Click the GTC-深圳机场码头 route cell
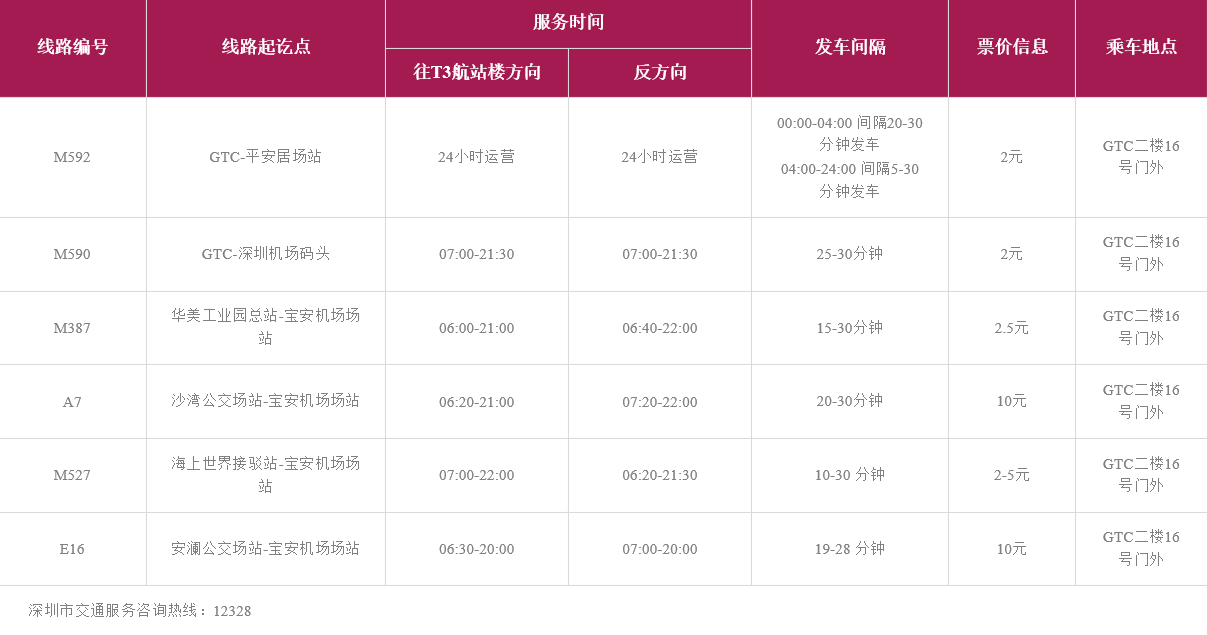Viewport: 1207px width, 635px height. 266,254
